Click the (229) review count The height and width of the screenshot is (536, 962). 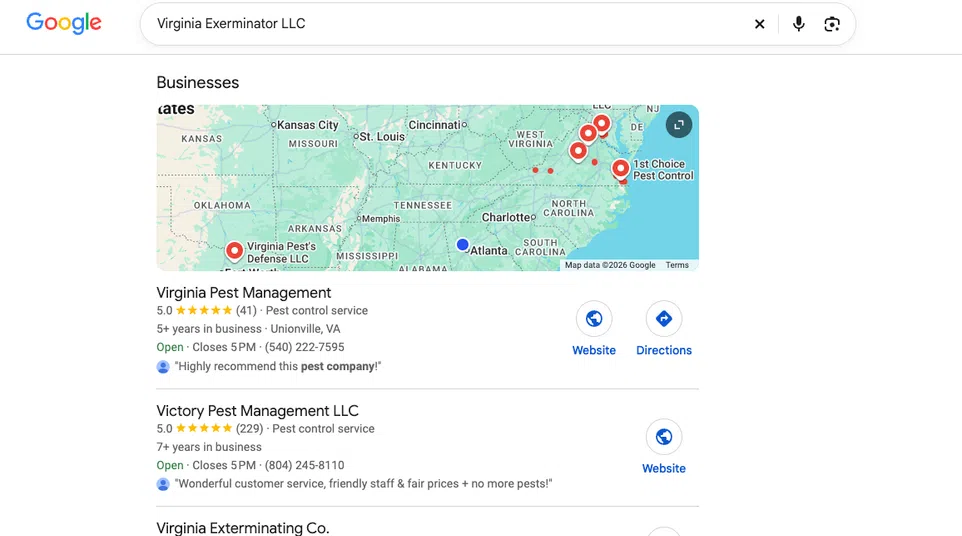pos(249,429)
